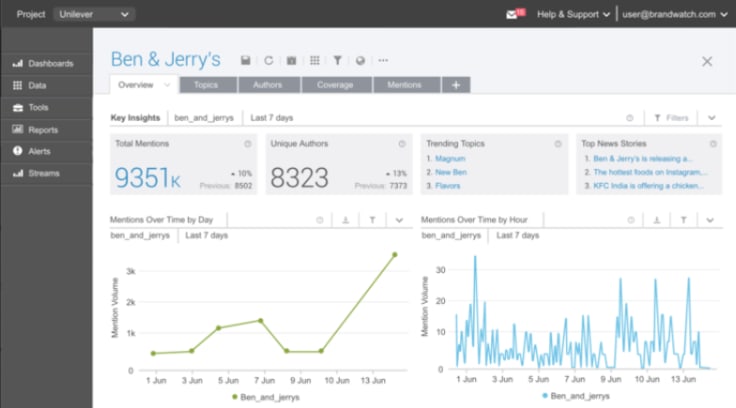Screen dimensions: 736x408
Task: Expand Mentions Over Time by Day options chevron
Action: point(399,220)
